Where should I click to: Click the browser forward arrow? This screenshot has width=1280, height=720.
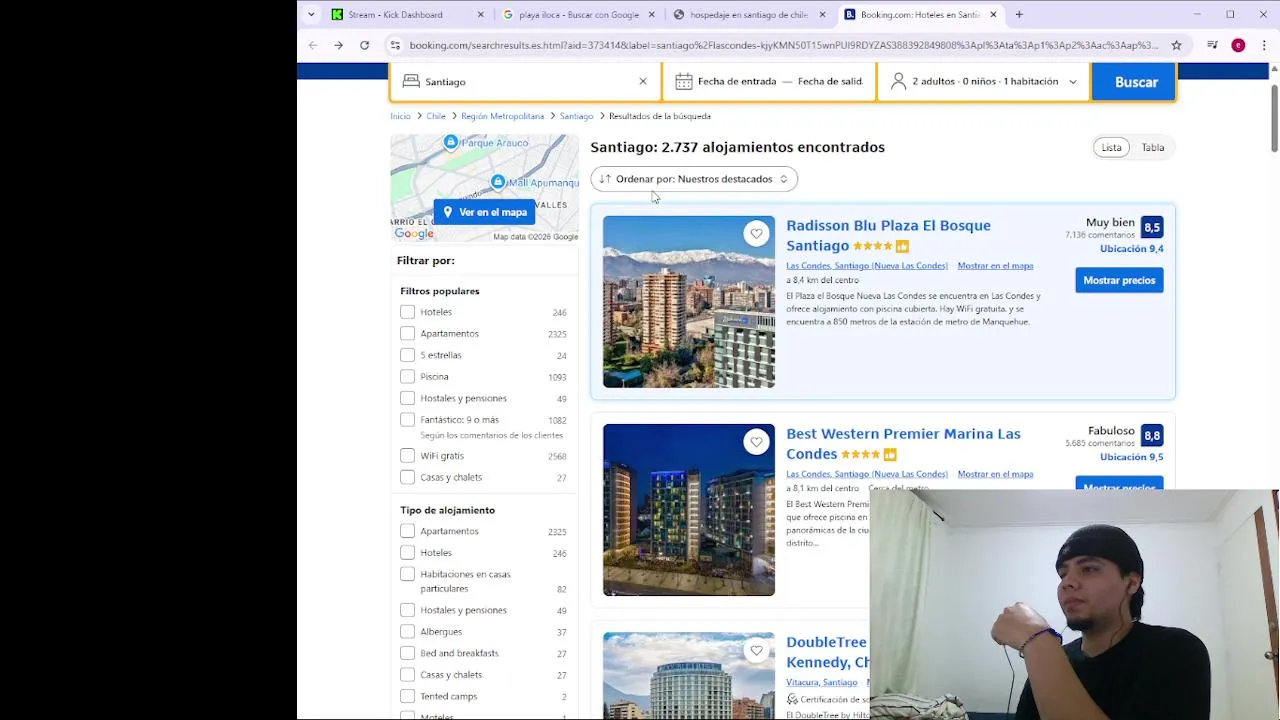[339, 45]
